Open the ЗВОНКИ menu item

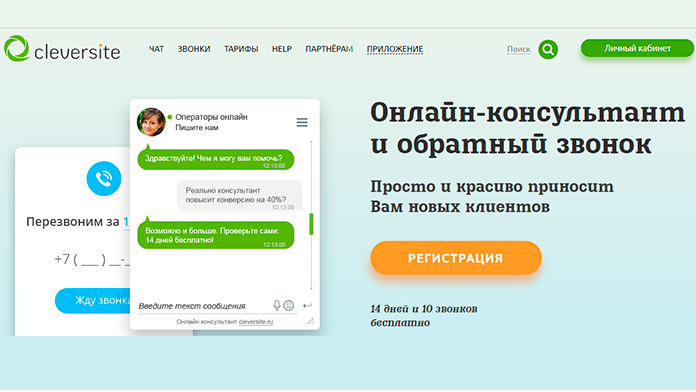pos(194,49)
